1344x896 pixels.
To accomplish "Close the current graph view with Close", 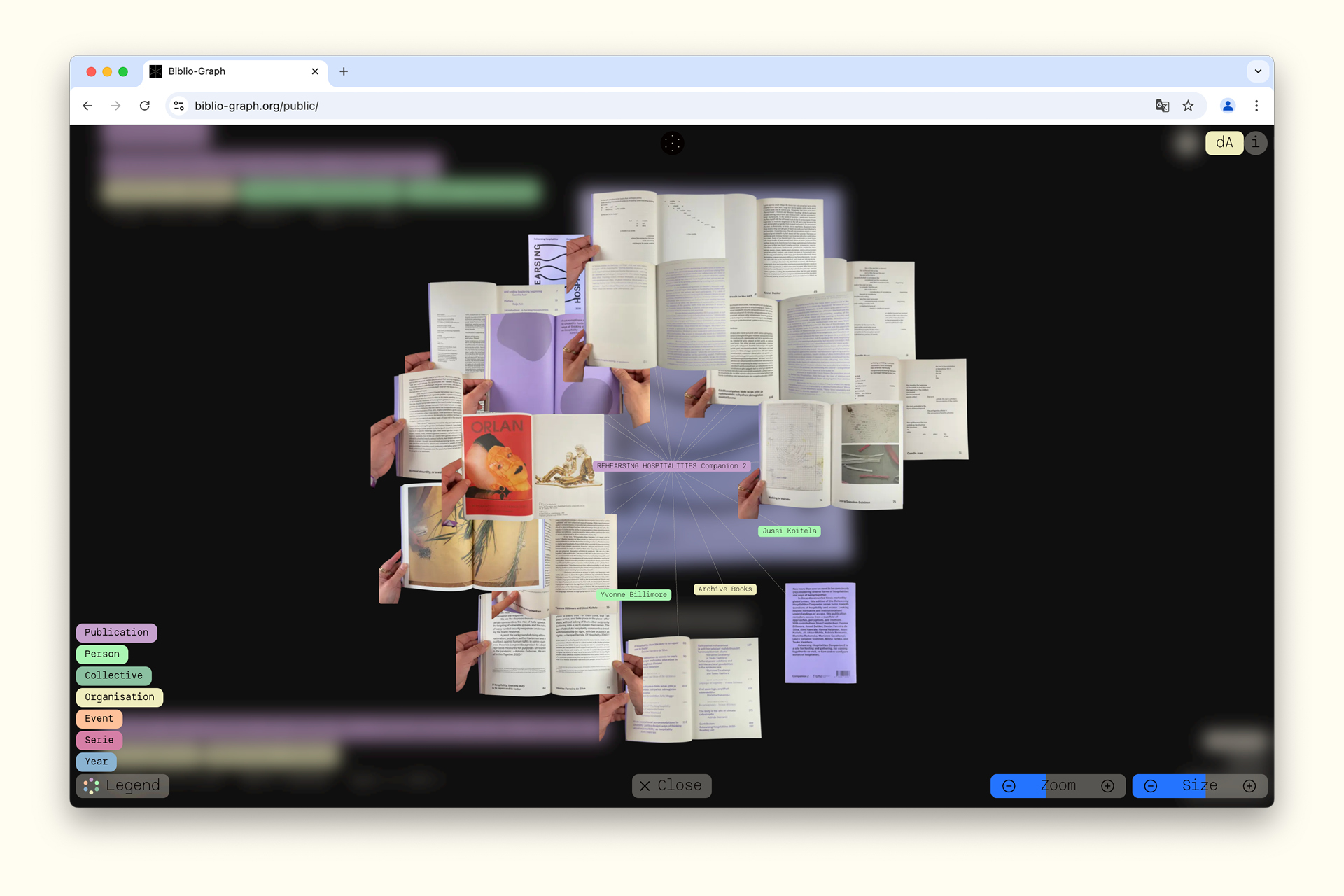I will (671, 785).
